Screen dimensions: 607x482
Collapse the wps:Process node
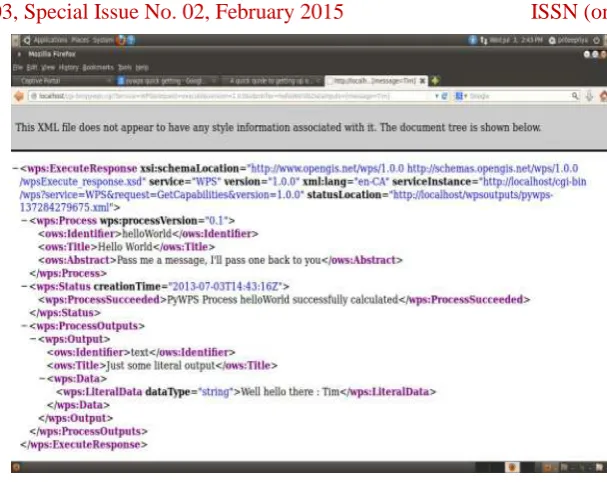(24, 221)
